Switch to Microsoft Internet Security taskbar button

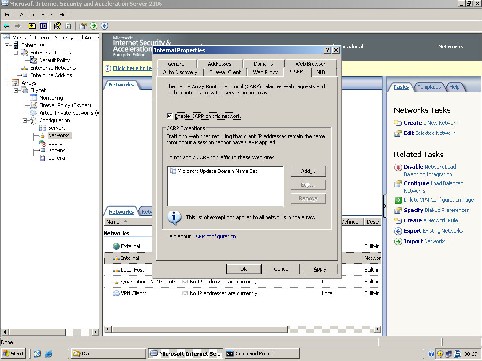pyautogui.click(x=185, y=354)
